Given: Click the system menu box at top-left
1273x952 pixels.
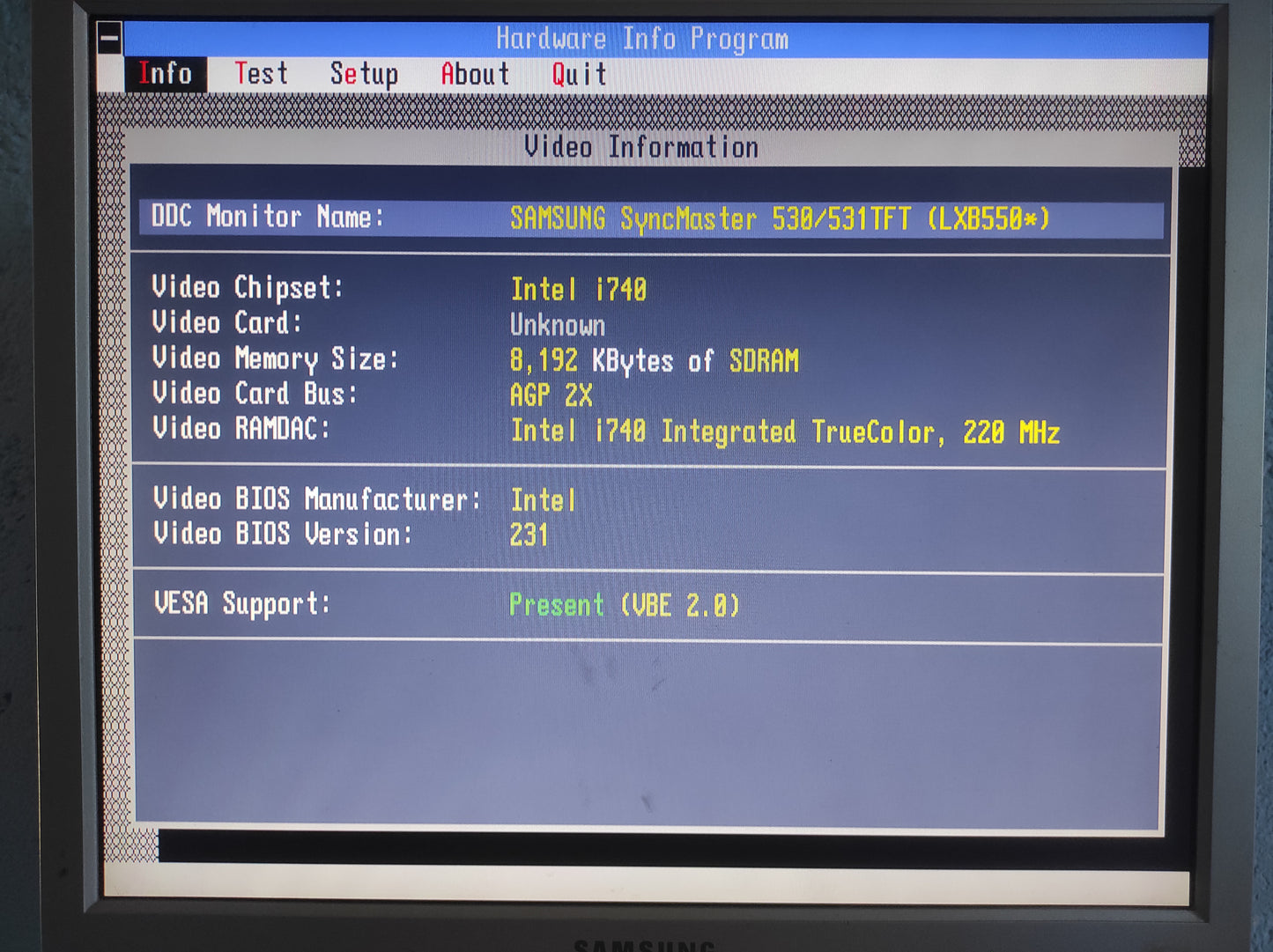Looking at the screenshot, I should tap(110, 38).
